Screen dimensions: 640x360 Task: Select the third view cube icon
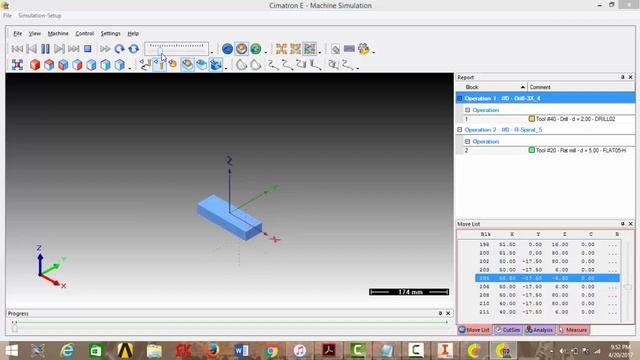(x=63, y=65)
